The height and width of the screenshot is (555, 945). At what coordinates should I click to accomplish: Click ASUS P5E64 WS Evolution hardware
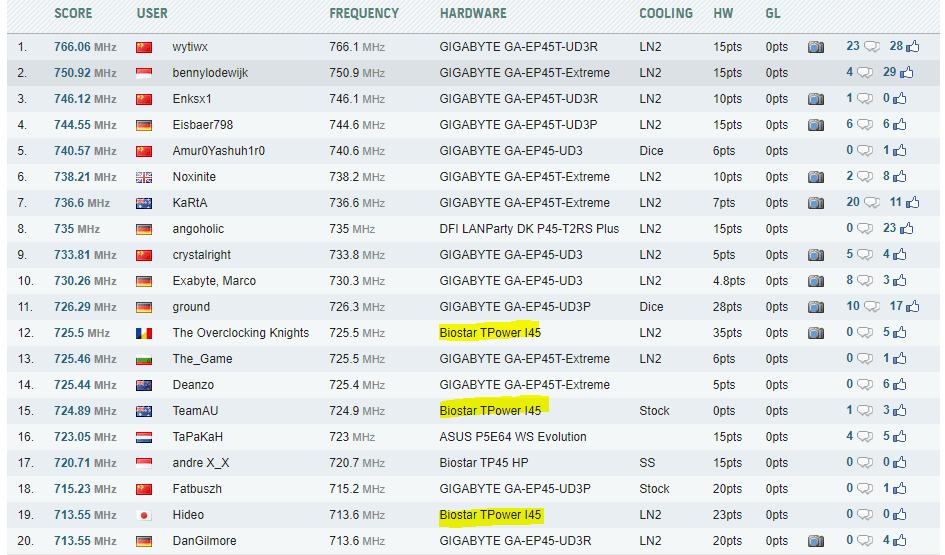tap(513, 437)
